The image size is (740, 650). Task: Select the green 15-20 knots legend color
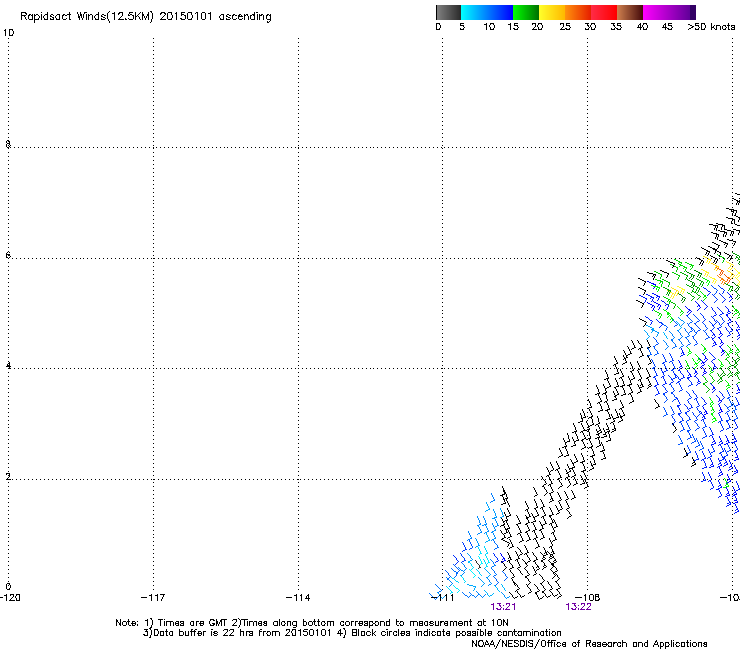coord(526,12)
